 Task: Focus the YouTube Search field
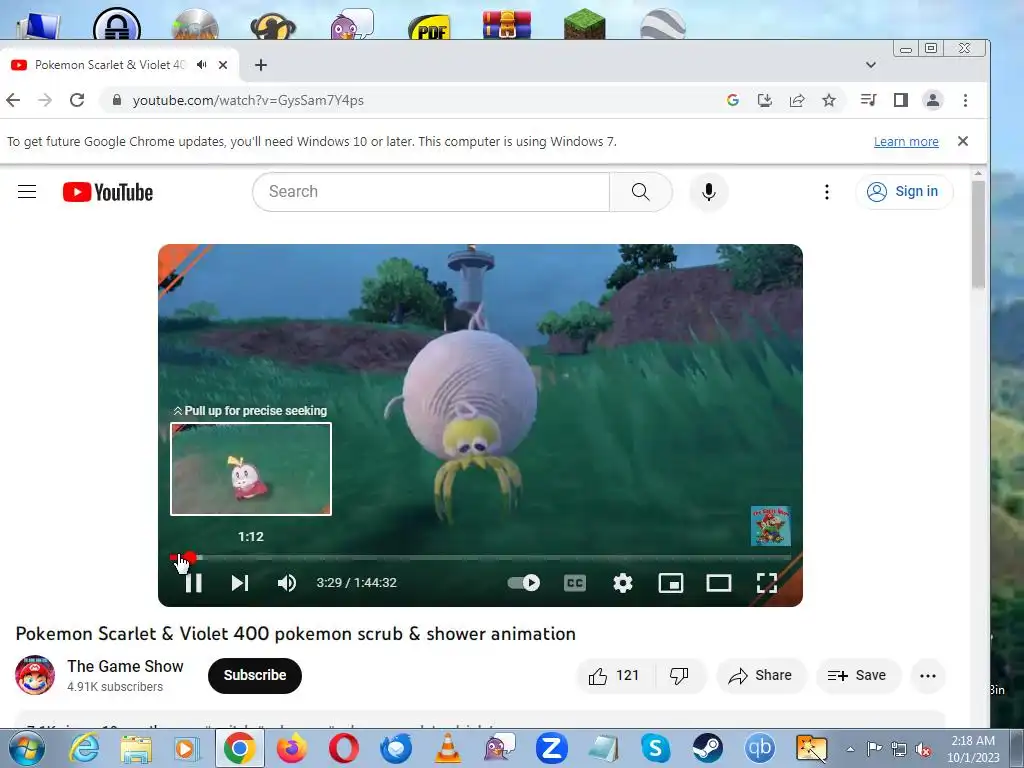pyautogui.click(x=431, y=191)
